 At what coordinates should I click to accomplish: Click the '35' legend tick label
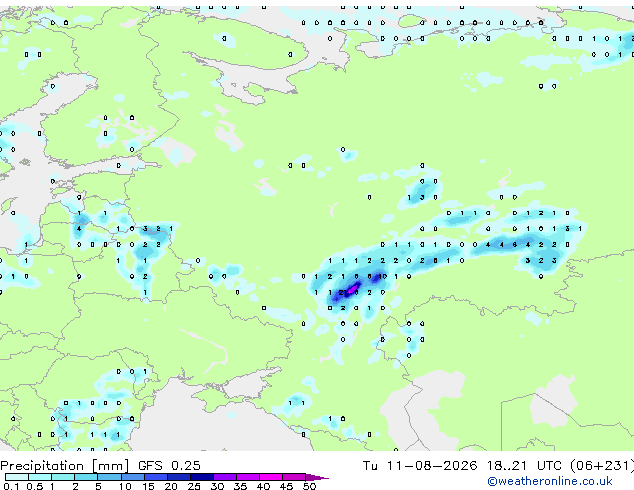coord(240,486)
